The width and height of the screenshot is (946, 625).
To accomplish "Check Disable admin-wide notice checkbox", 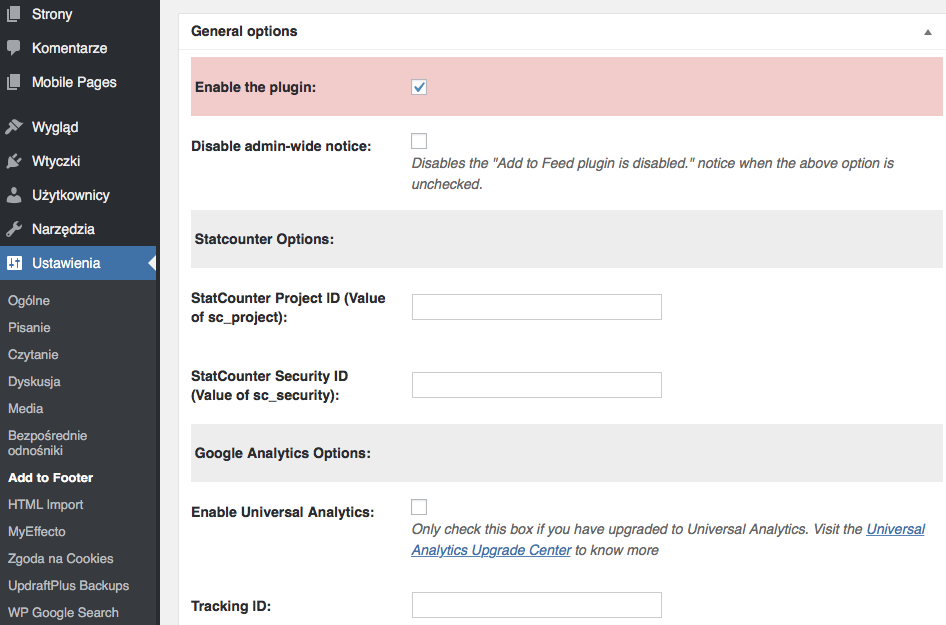I will tap(419, 141).
